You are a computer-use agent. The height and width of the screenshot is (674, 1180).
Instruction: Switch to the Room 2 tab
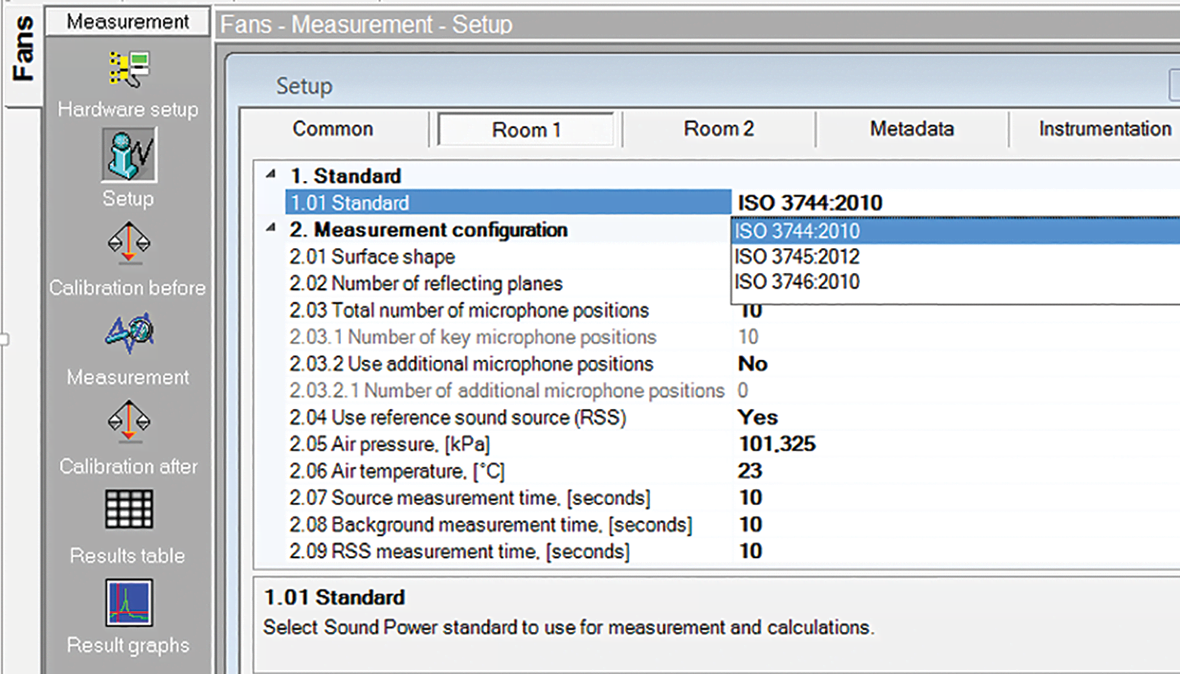pos(718,129)
